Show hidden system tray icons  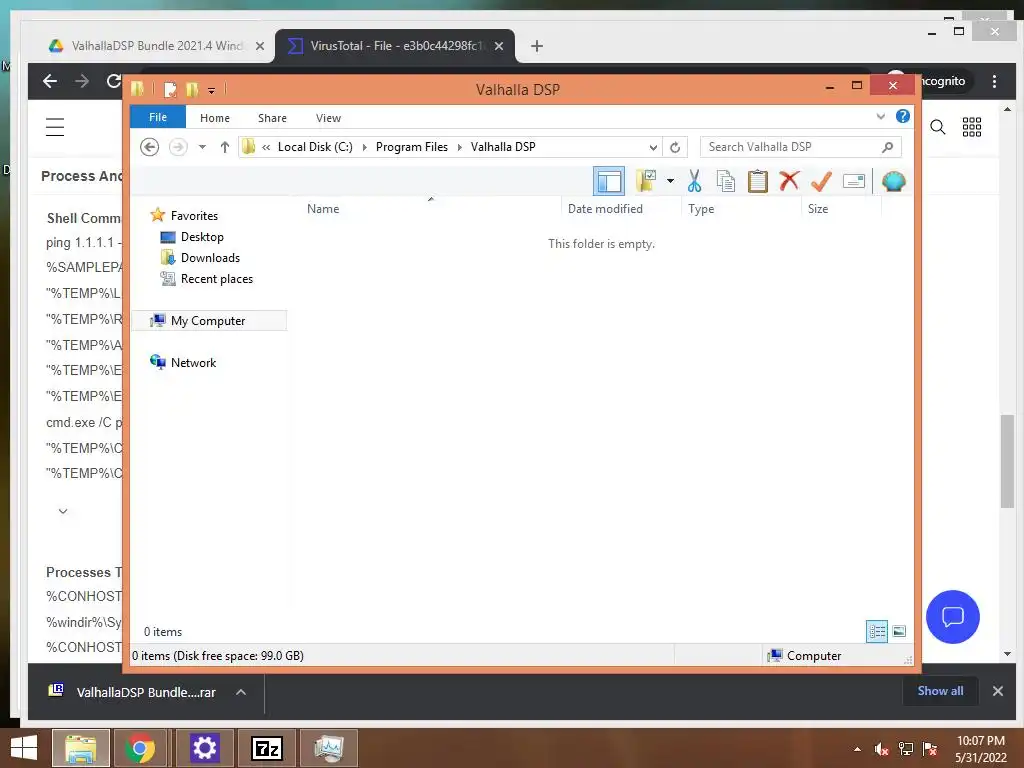tap(857, 749)
